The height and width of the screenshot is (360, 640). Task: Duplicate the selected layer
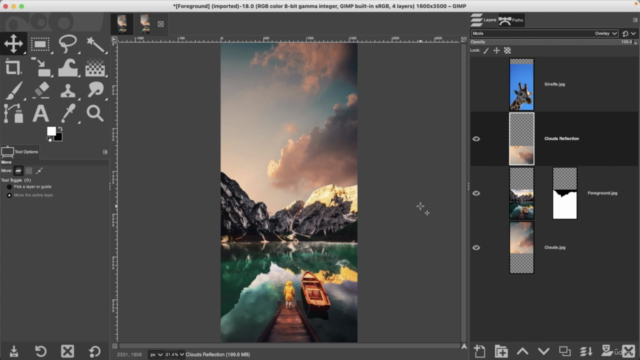coord(565,351)
